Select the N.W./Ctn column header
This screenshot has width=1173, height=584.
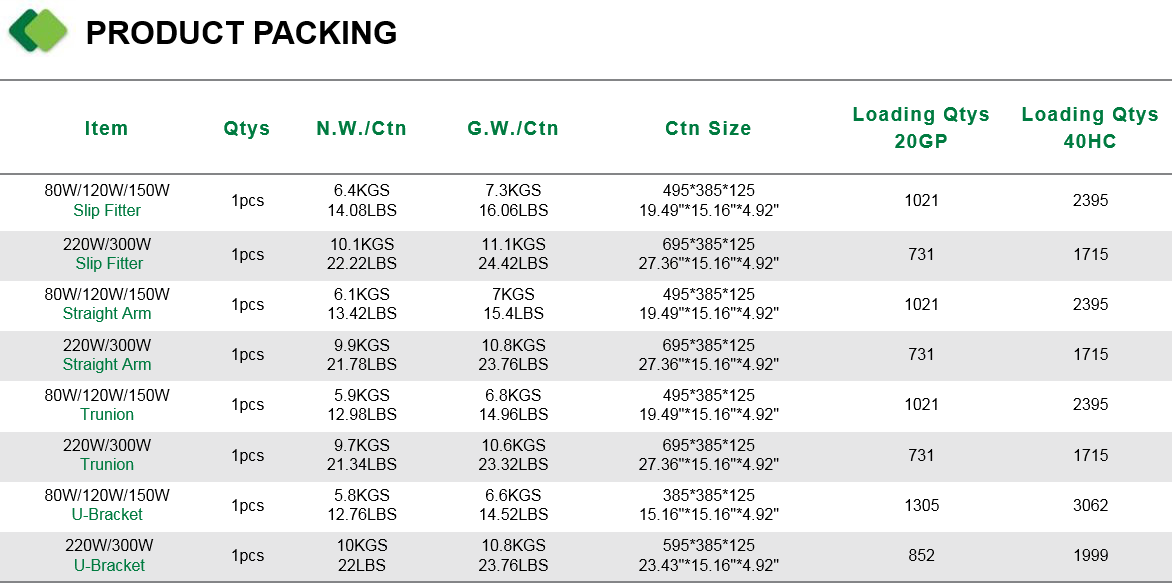pos(361,128)
